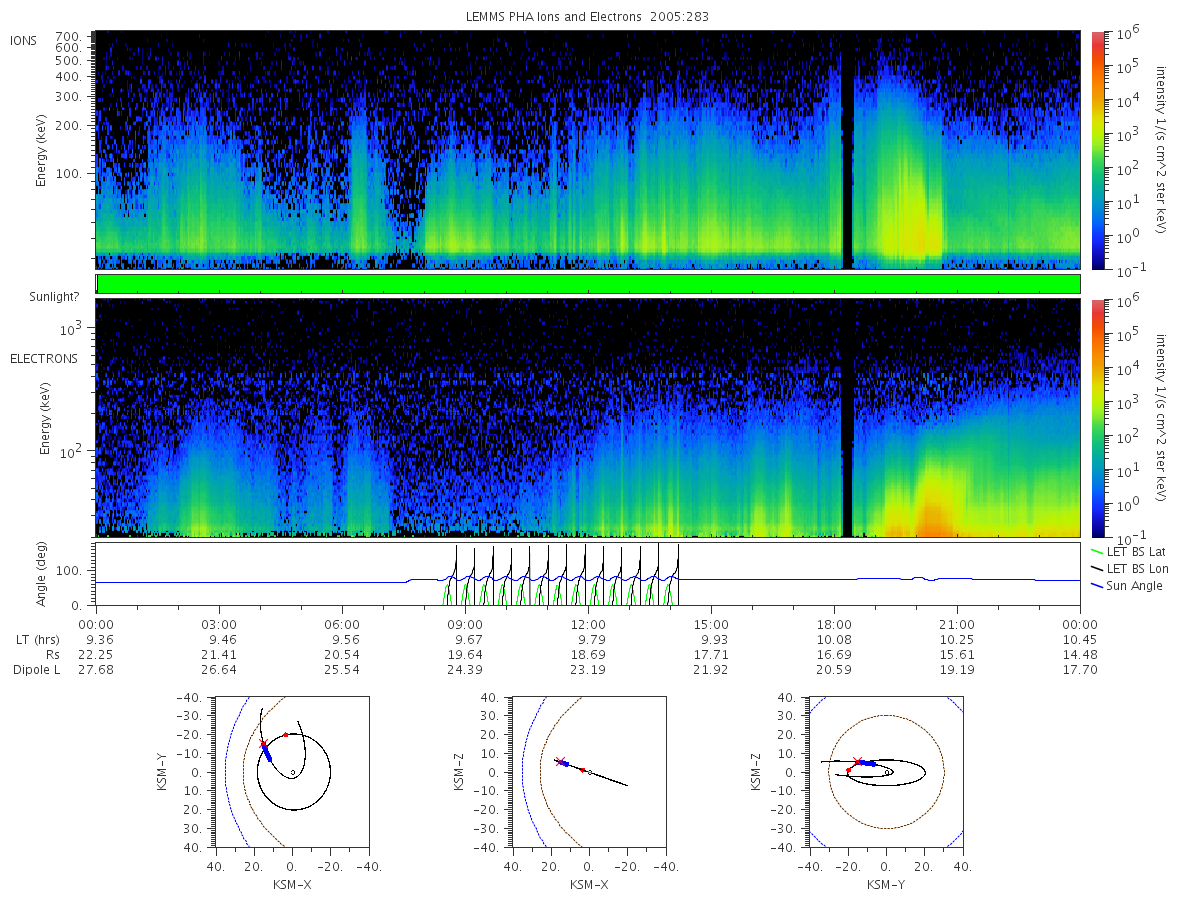Select the 12:00 time axis tick label

coord(588,623)
